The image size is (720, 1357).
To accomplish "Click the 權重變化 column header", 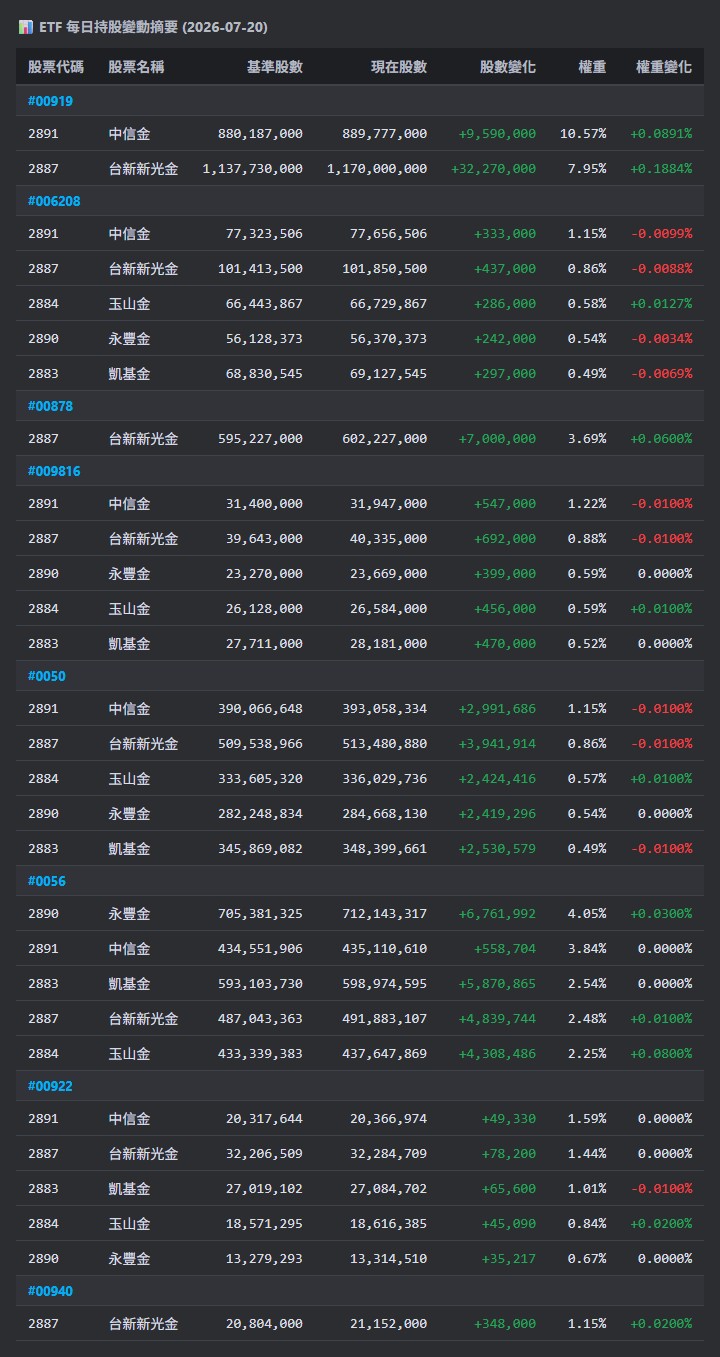I will pos(664,67).
